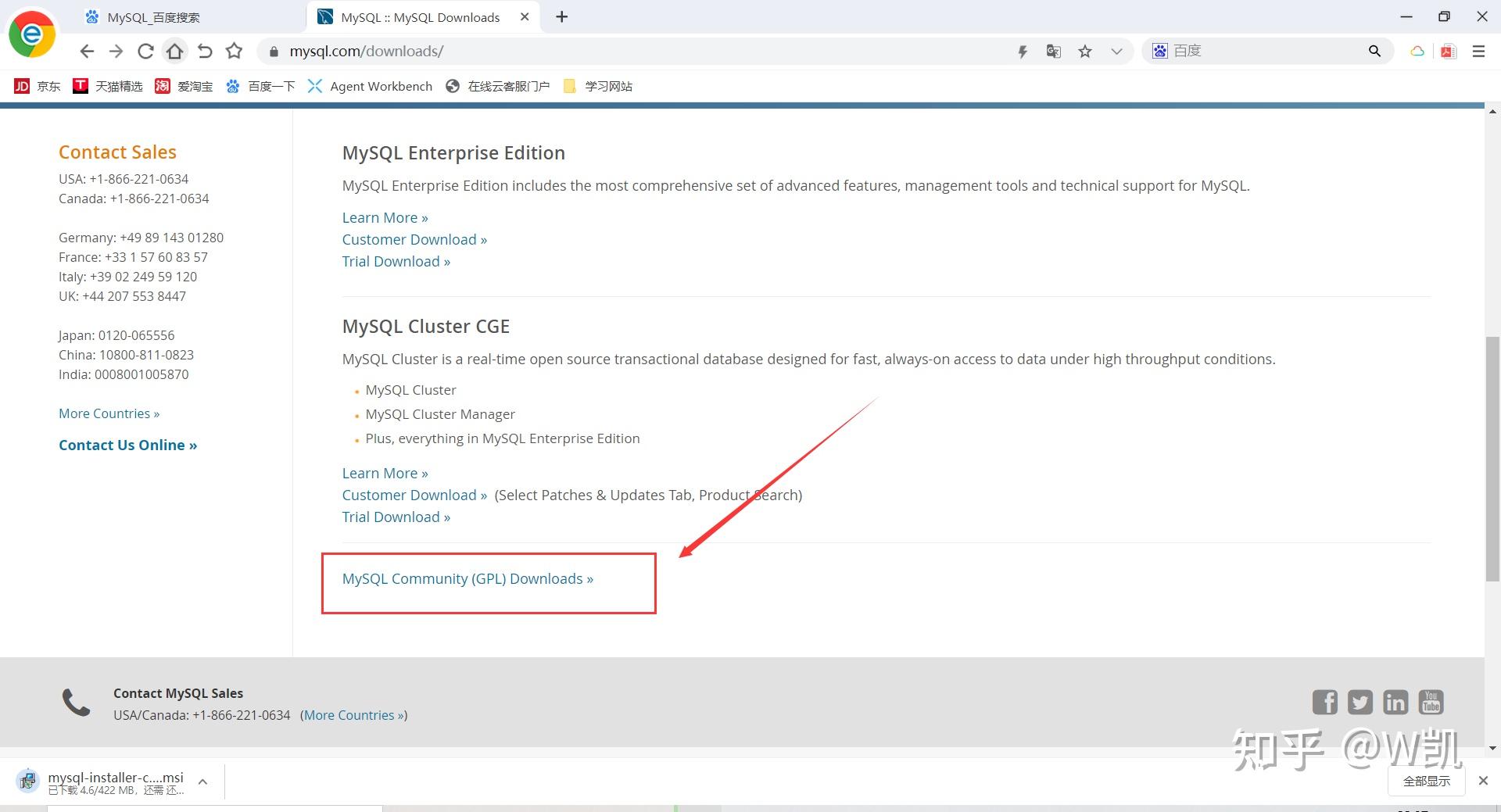This screenshot has width=1501, height=812.
Task: Click the LinkedIn footer icon
Action: pos(1395,702)
